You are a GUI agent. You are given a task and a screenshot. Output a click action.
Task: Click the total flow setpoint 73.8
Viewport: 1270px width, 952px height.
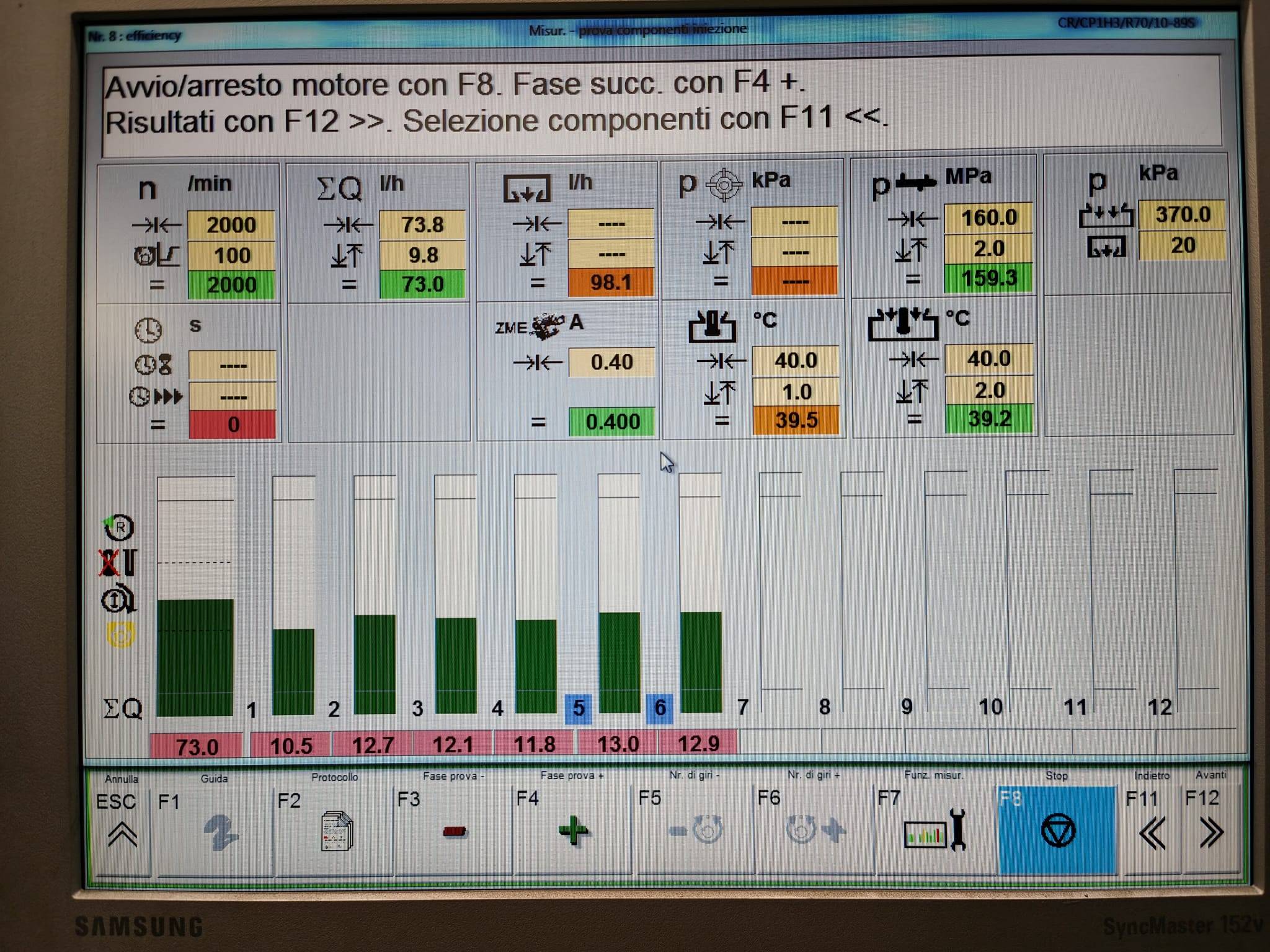pos(422,224)
